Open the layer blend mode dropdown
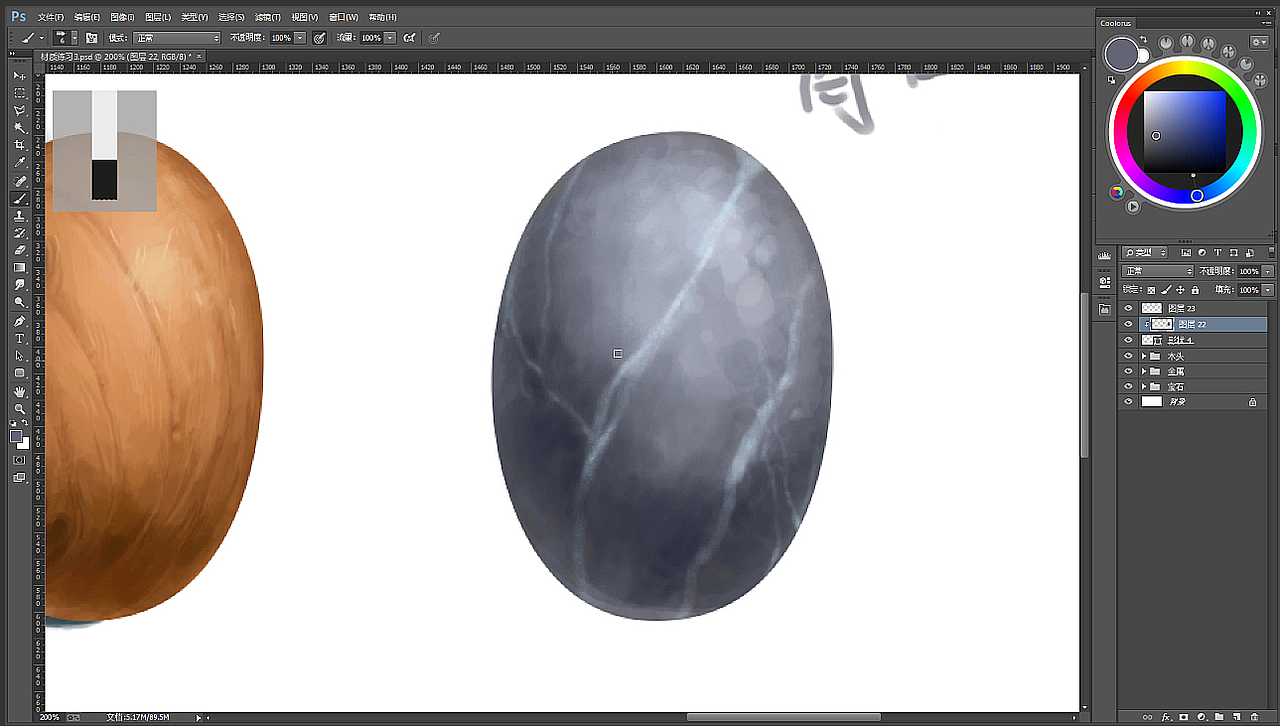This screenshot has width=1280, height=726. (x=1158, y=271)
